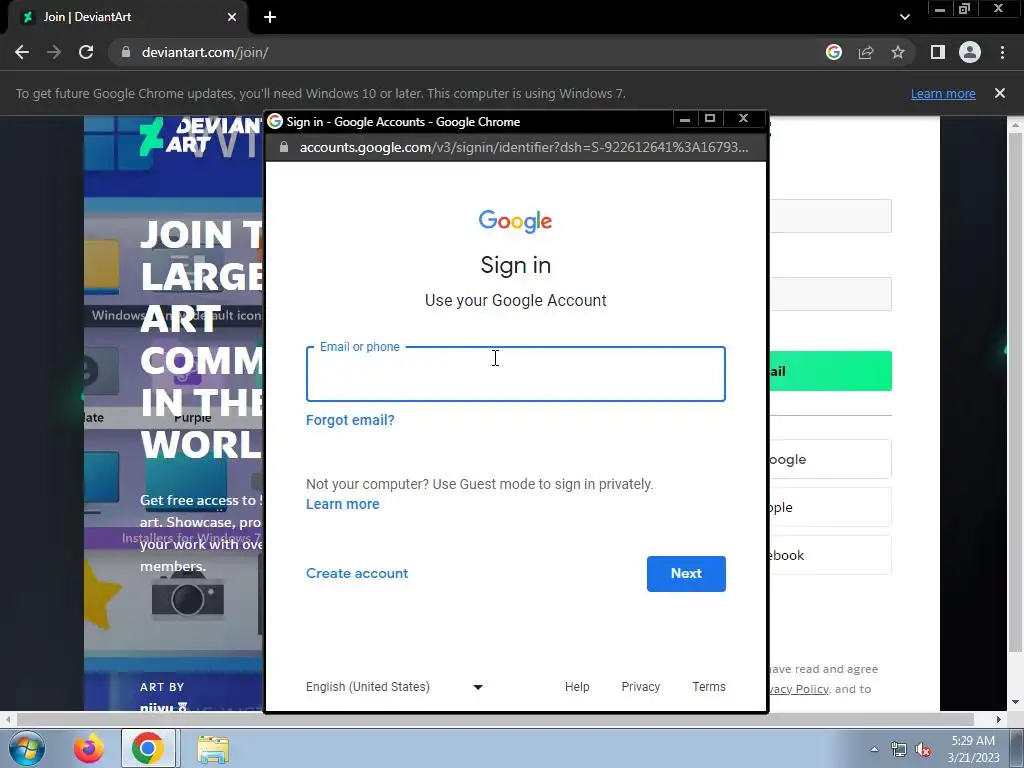
Task: Click the horizontal scrollbar of the main page
Action: click(x=495, y=719)
